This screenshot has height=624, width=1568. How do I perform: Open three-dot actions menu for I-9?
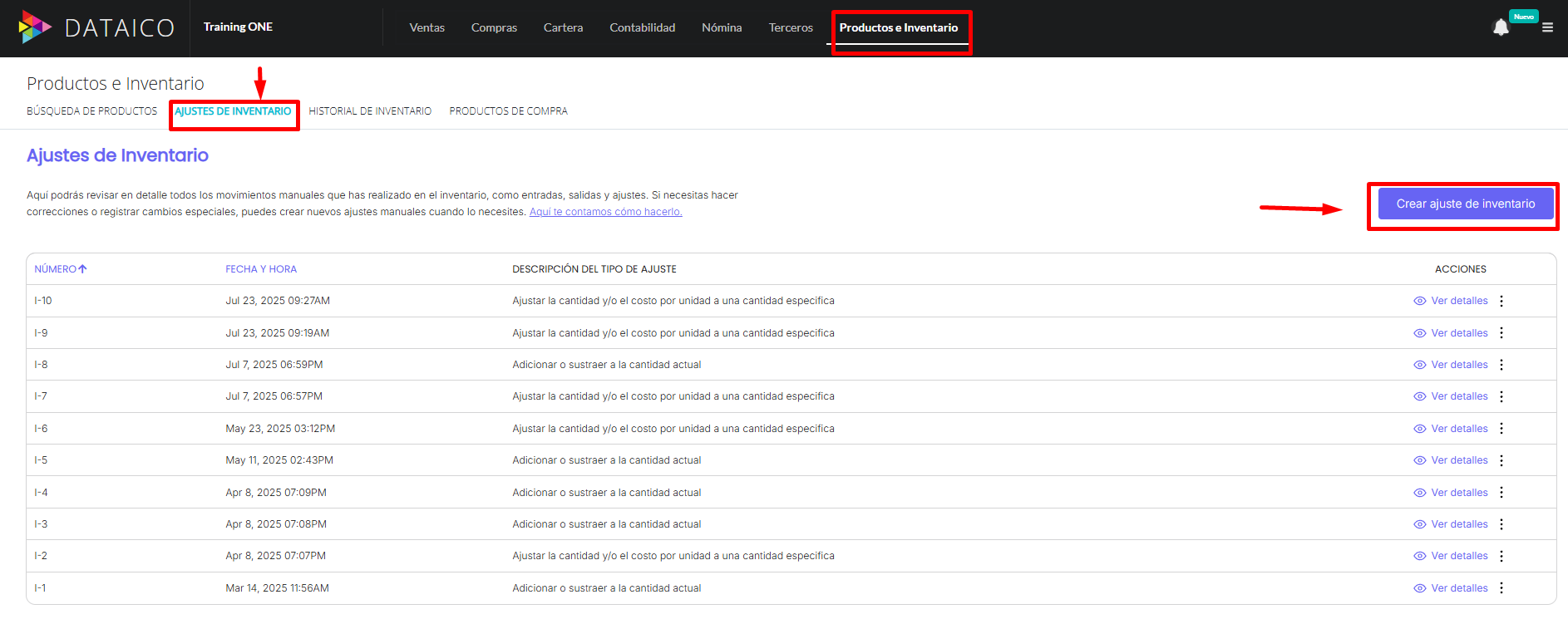1501,333
